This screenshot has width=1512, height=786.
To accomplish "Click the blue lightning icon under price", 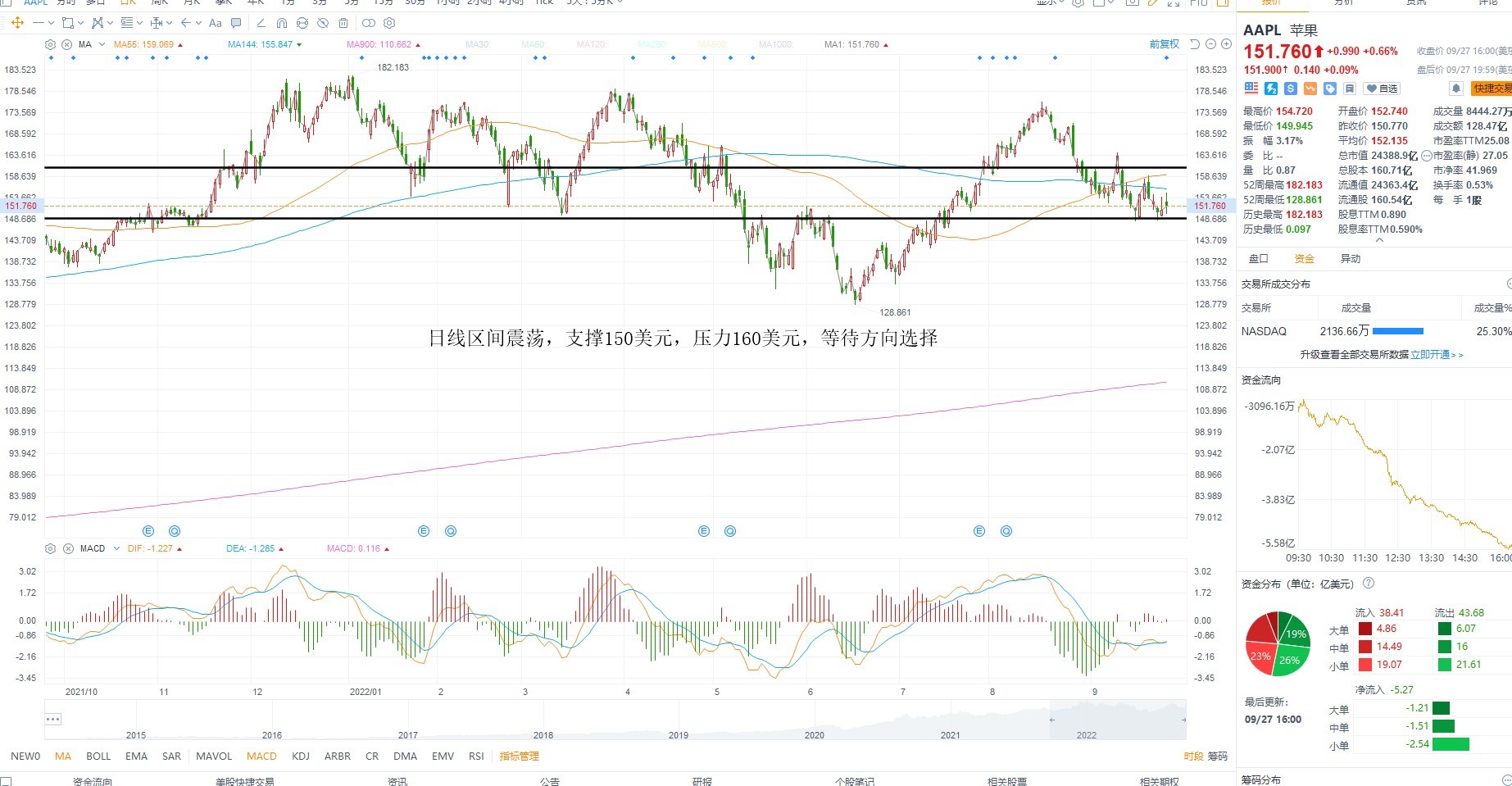I will (1271, 89).
